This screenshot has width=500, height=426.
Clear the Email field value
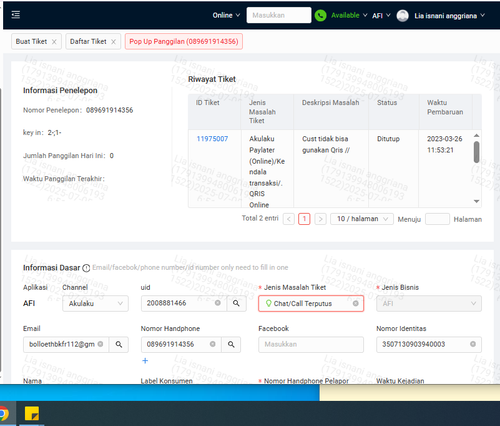pos(100,344)
